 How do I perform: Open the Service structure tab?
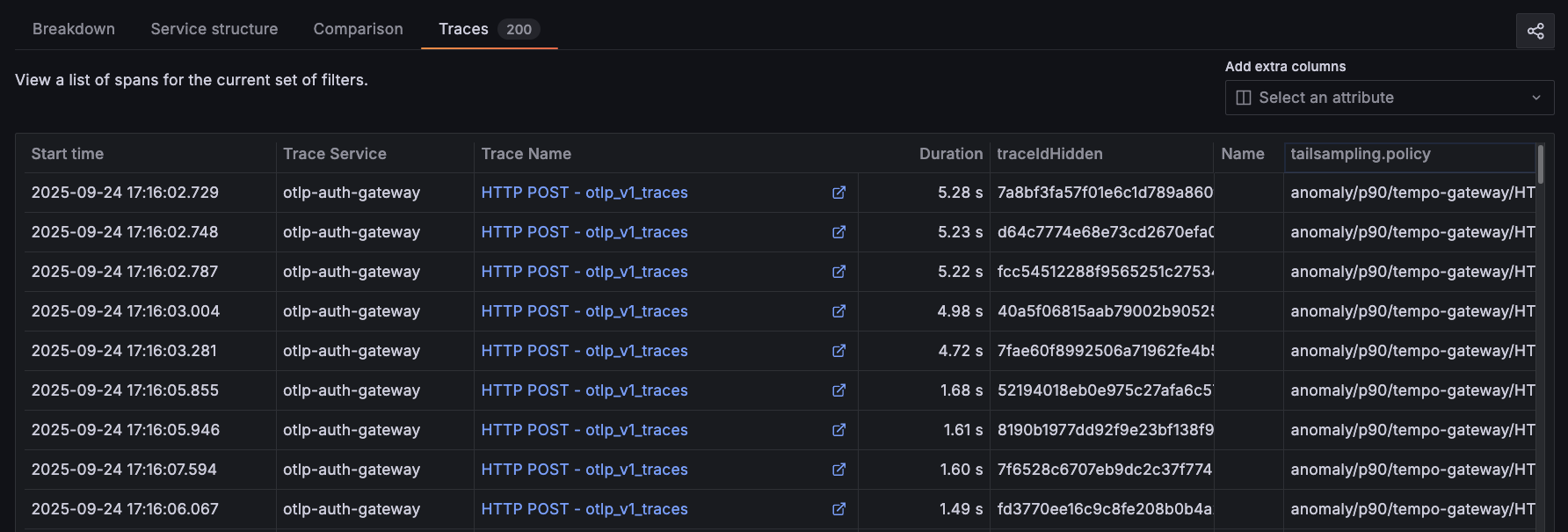coord(214,29)
